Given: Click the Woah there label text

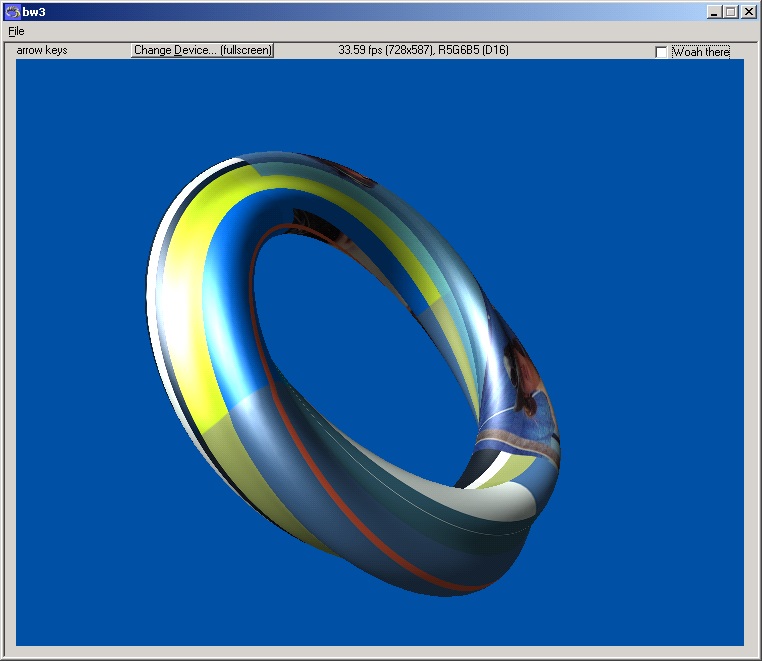Looking at the screenshot, I should point(700,52).
